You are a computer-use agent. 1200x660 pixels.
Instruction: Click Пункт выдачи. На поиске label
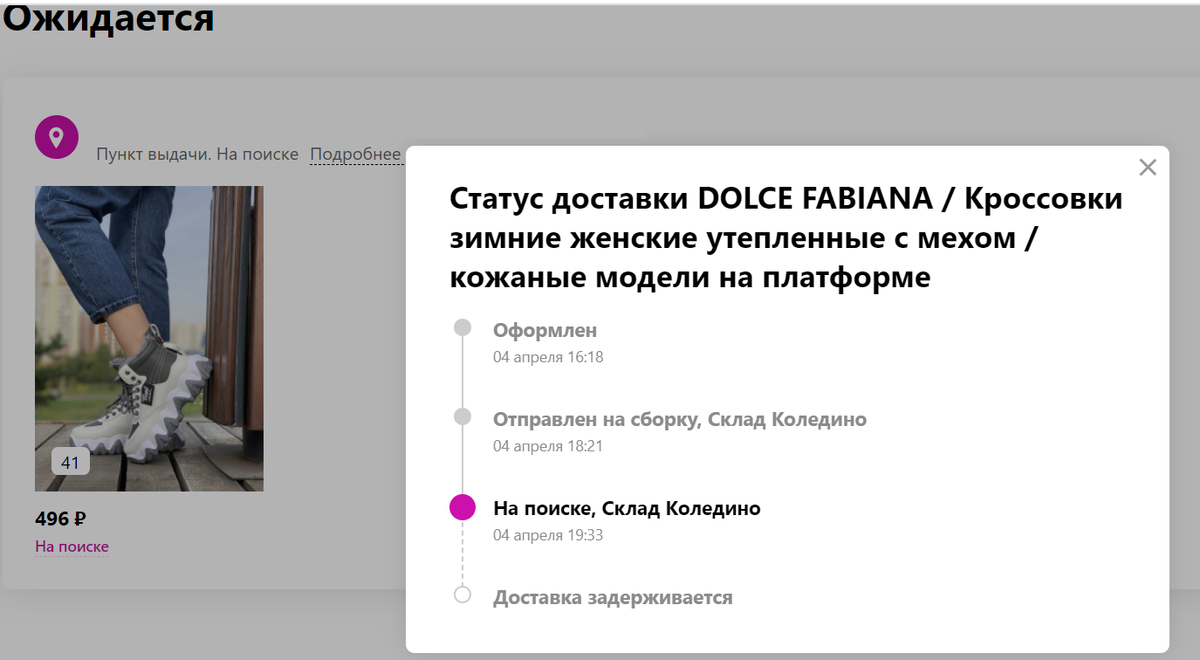click(197, 154)
